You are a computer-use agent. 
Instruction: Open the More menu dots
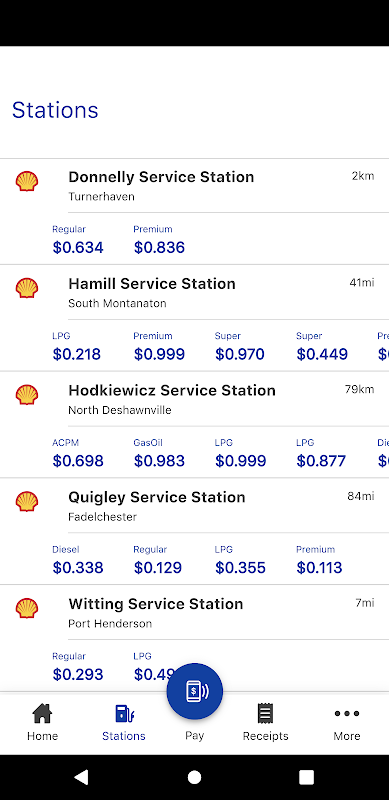[347, 713]
